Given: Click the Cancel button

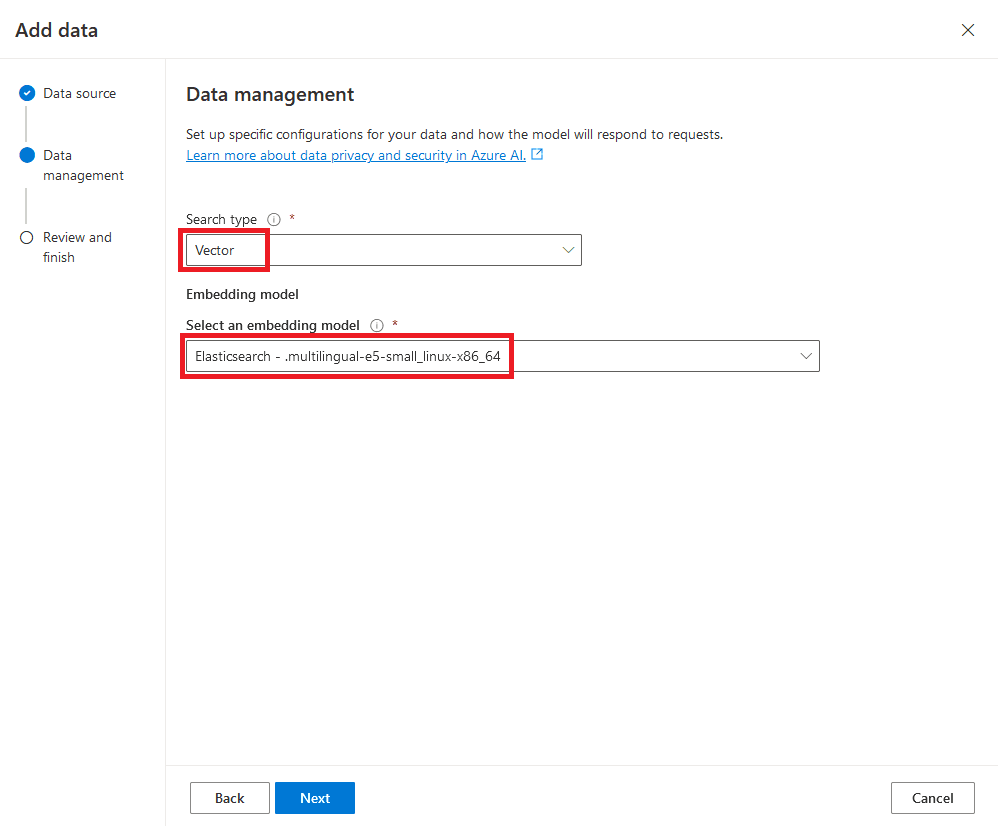Looking at the screenshot, I should [x=932, y=798].
